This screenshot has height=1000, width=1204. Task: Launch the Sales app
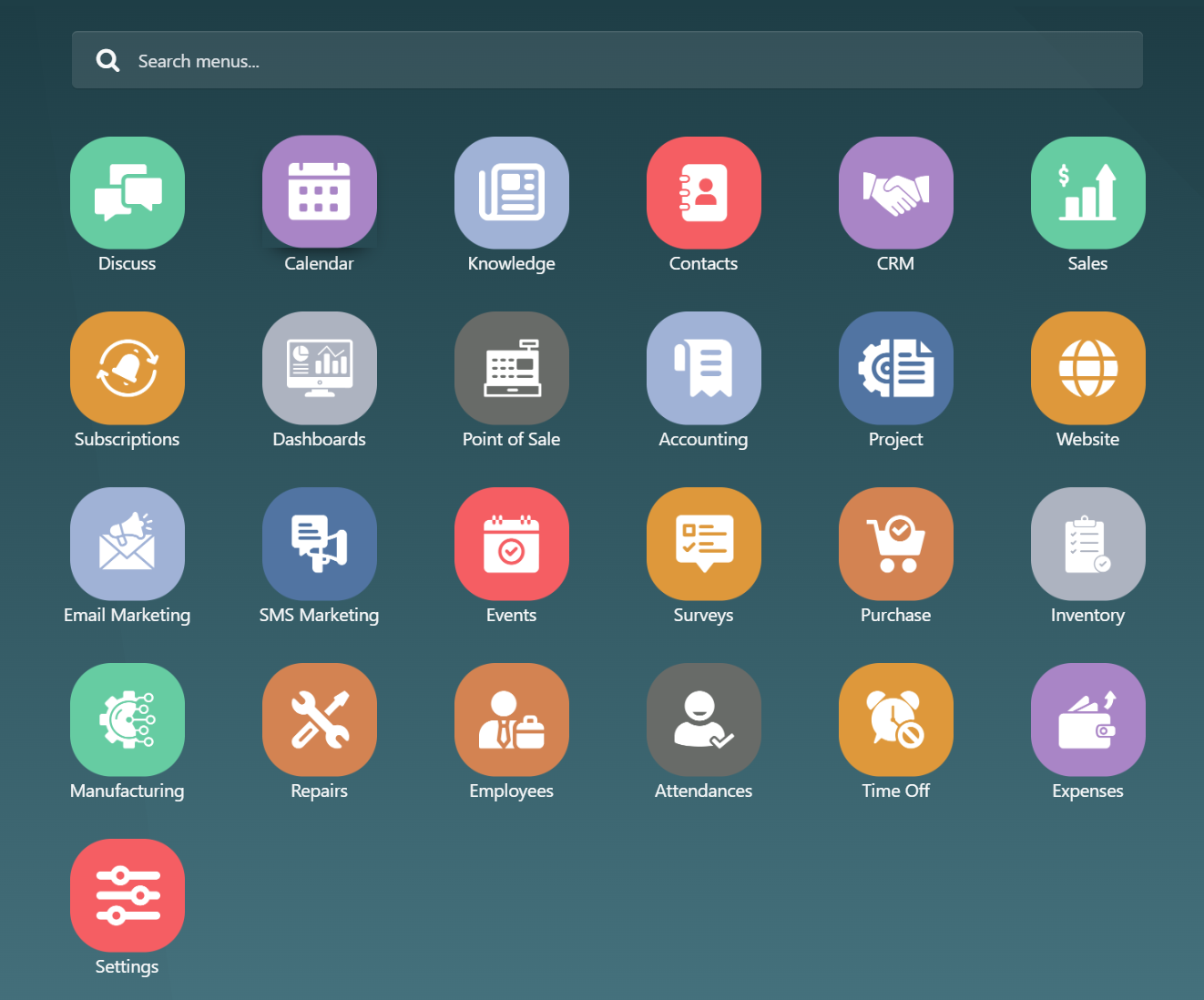[1088, 192]
